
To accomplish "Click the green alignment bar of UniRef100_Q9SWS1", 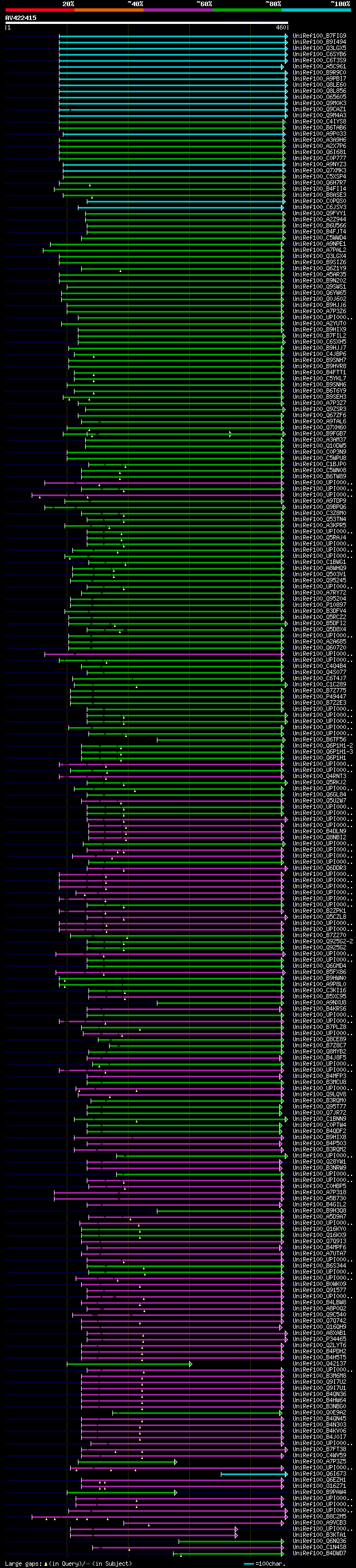I will 175,286.
